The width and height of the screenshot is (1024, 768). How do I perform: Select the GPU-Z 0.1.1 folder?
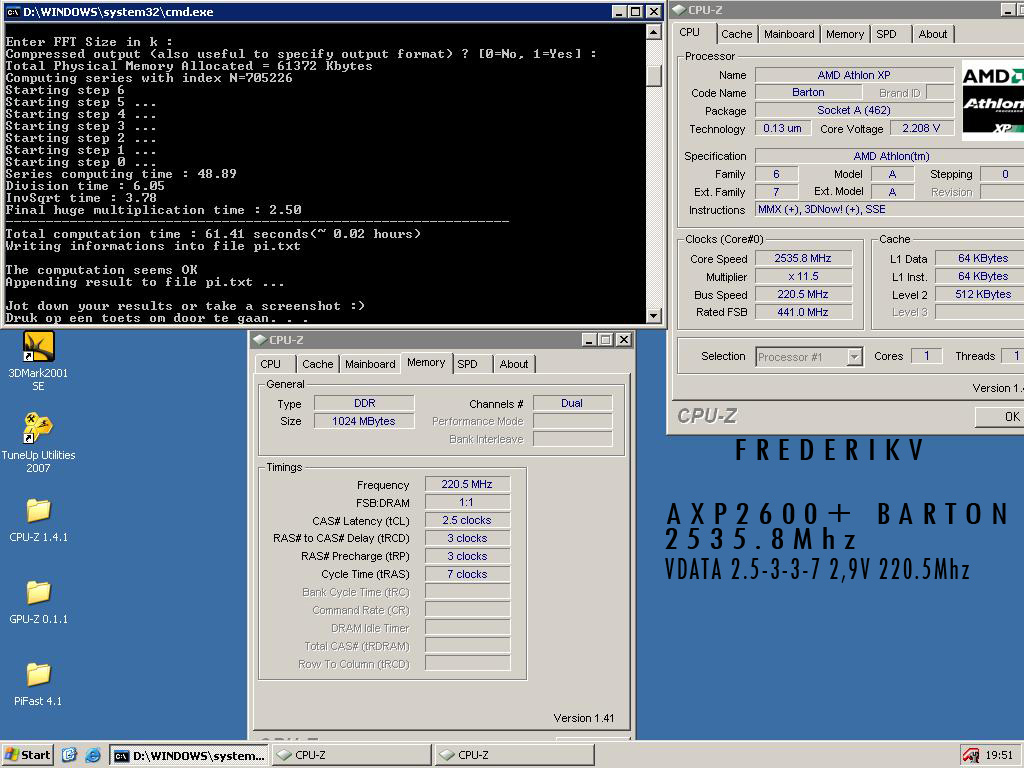(x=38, y=602)
